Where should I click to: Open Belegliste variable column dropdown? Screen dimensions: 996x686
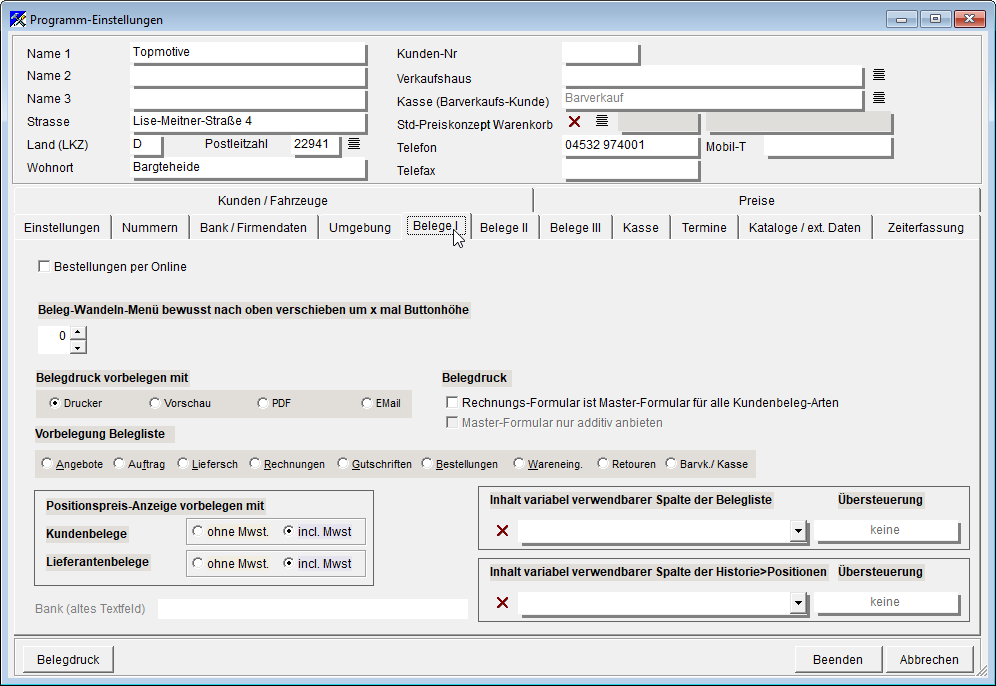[798, 531]
